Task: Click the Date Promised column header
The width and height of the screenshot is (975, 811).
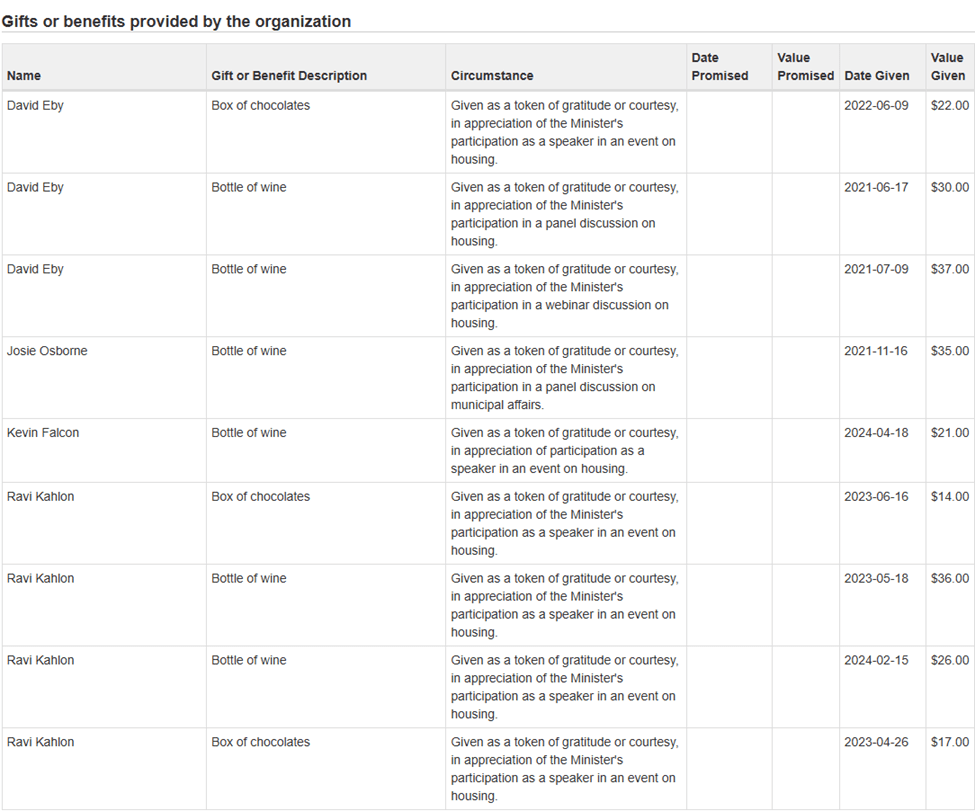Action: point(719,67)
